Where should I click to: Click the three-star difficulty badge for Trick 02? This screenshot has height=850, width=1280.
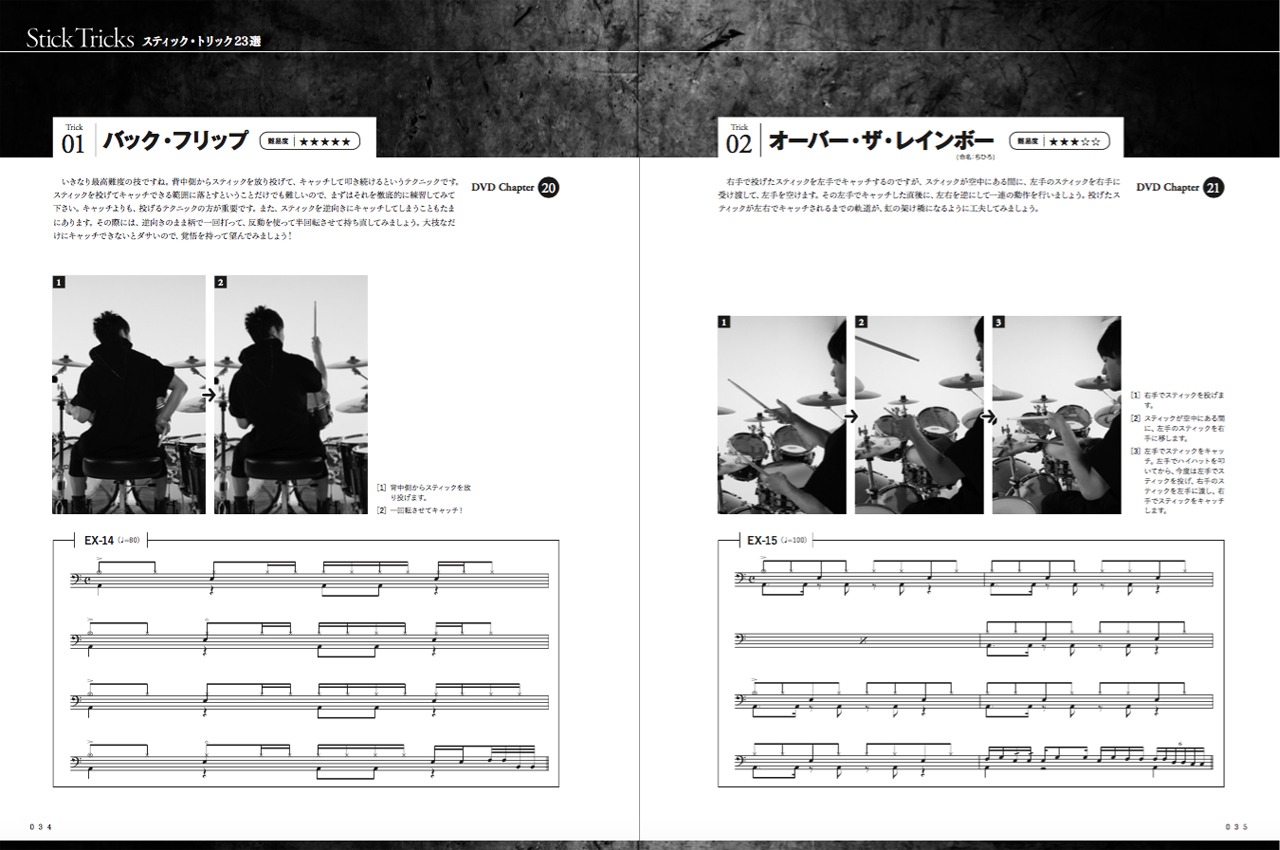click(1059, 142)
